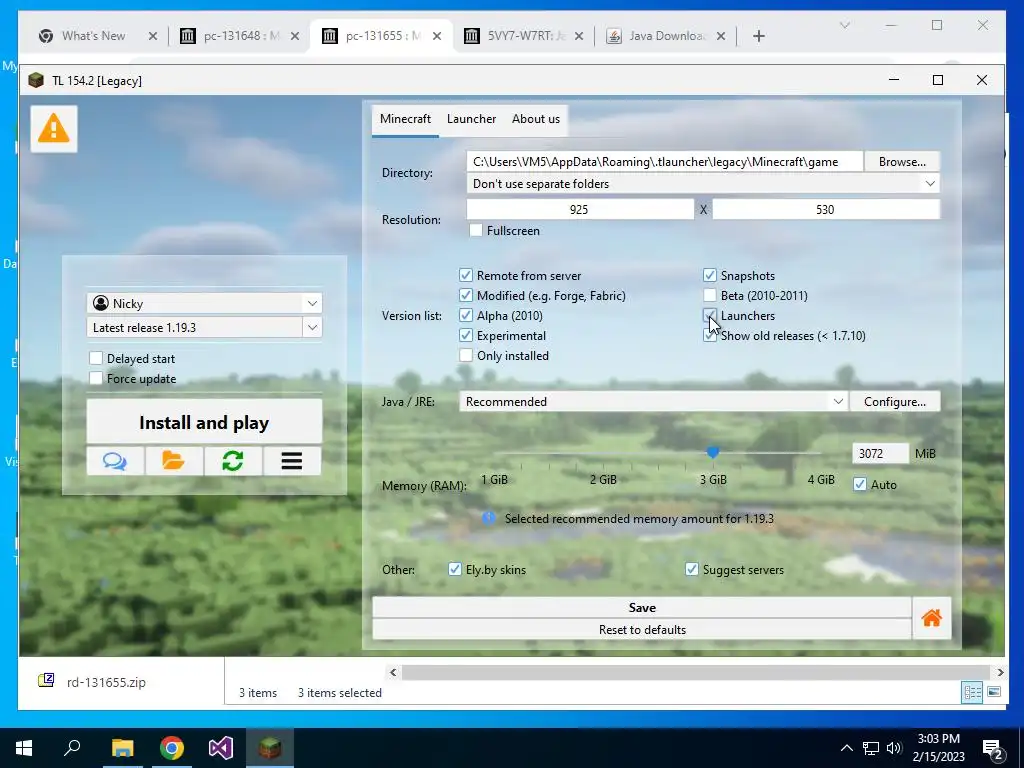
Task: Enable Only installed checkbox
Action: pos(466,356)
